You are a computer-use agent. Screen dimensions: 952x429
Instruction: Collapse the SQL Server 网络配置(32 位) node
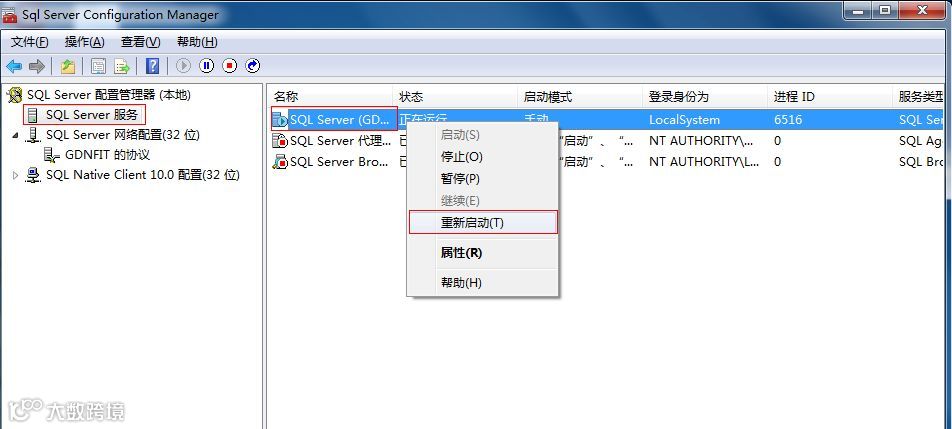[15, 135]
